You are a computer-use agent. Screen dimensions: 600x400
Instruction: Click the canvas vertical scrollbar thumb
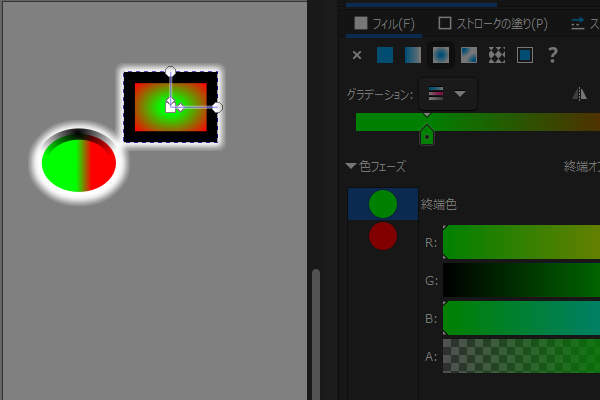[316, 334]
